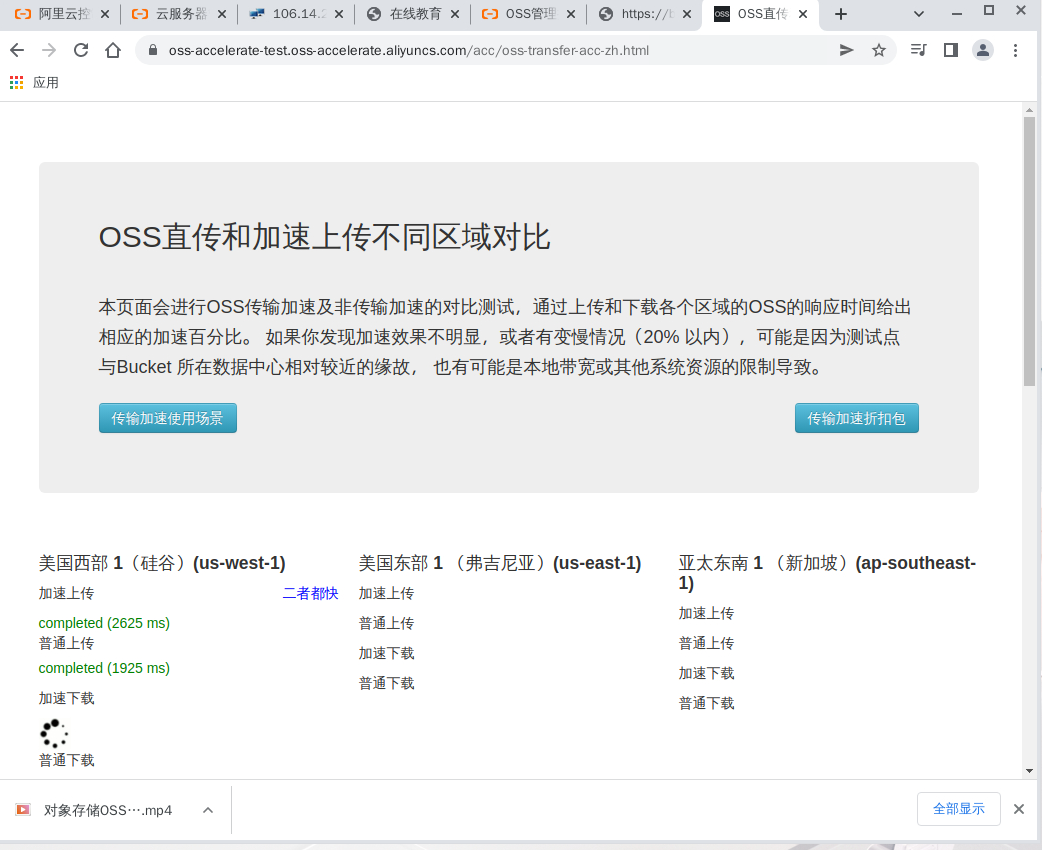Click 加速下载 under us-east-1
Image resolution: width=1042 pixels, height=850 pixels.
click(386, 653)
